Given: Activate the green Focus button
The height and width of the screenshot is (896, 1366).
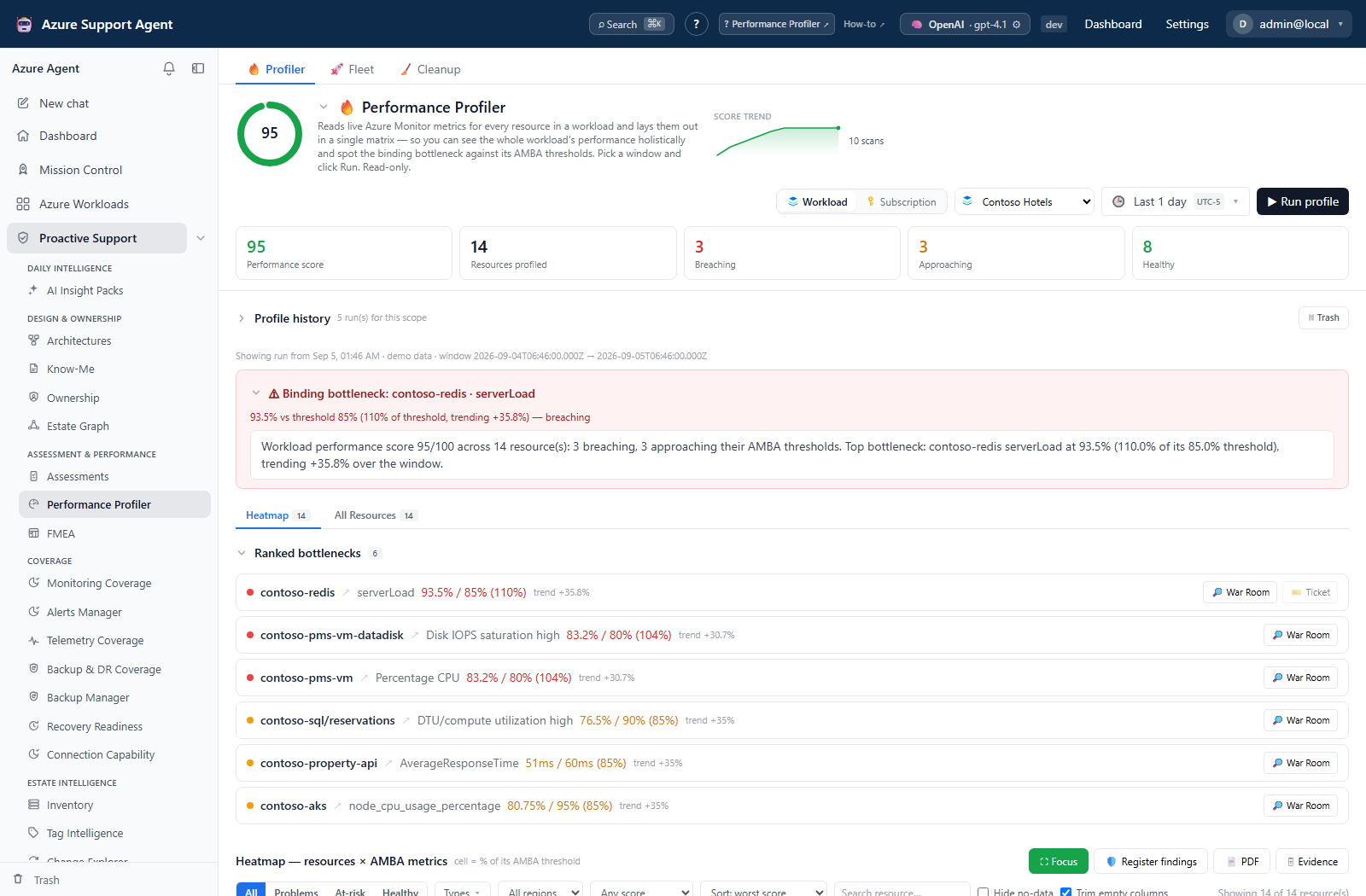Looking at the screenshot, I should (1059, 861).
